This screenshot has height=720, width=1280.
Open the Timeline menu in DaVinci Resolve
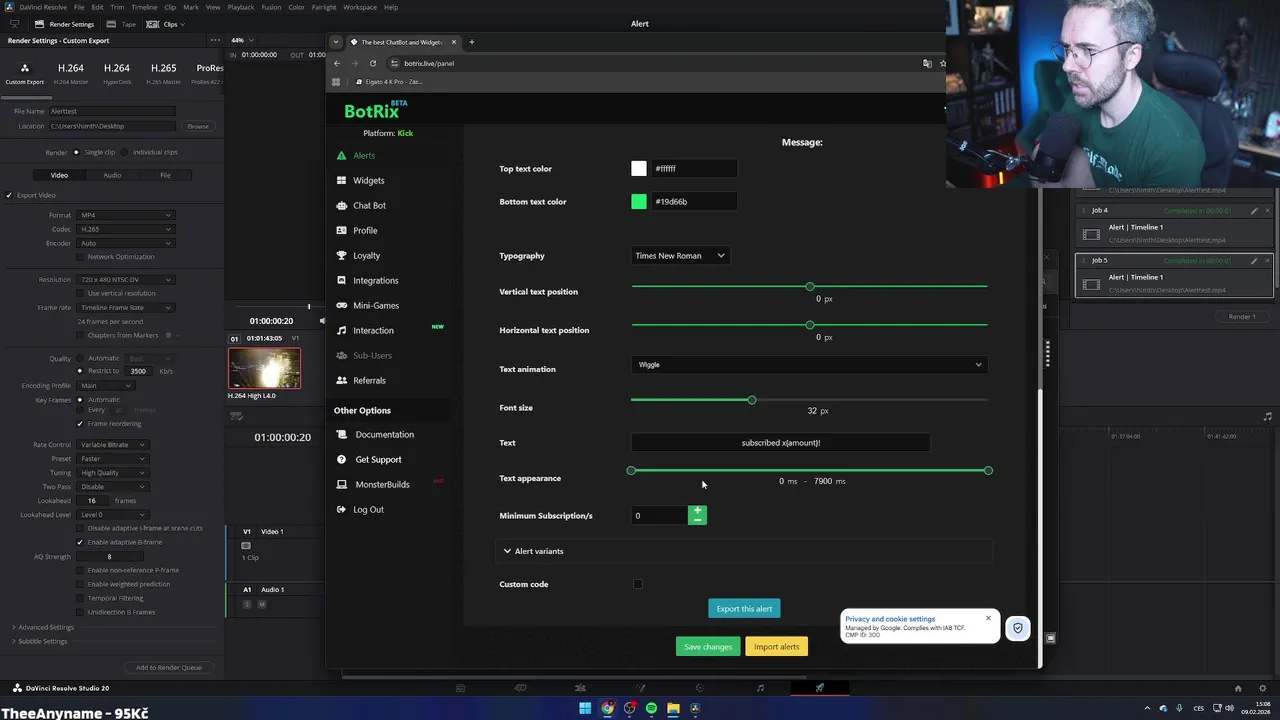tap(144, 7)
